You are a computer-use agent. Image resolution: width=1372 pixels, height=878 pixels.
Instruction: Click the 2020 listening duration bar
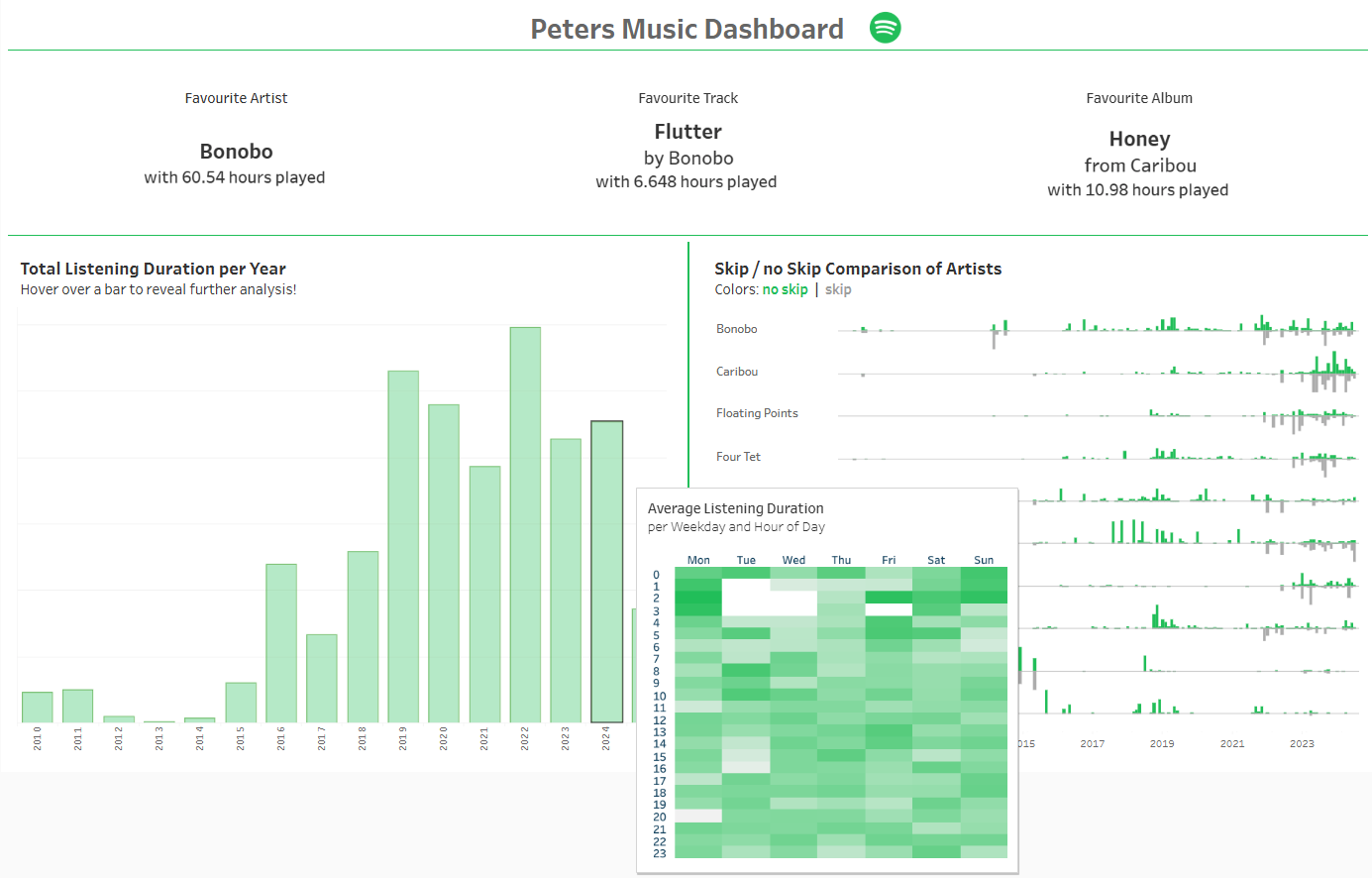coord(444,563)
